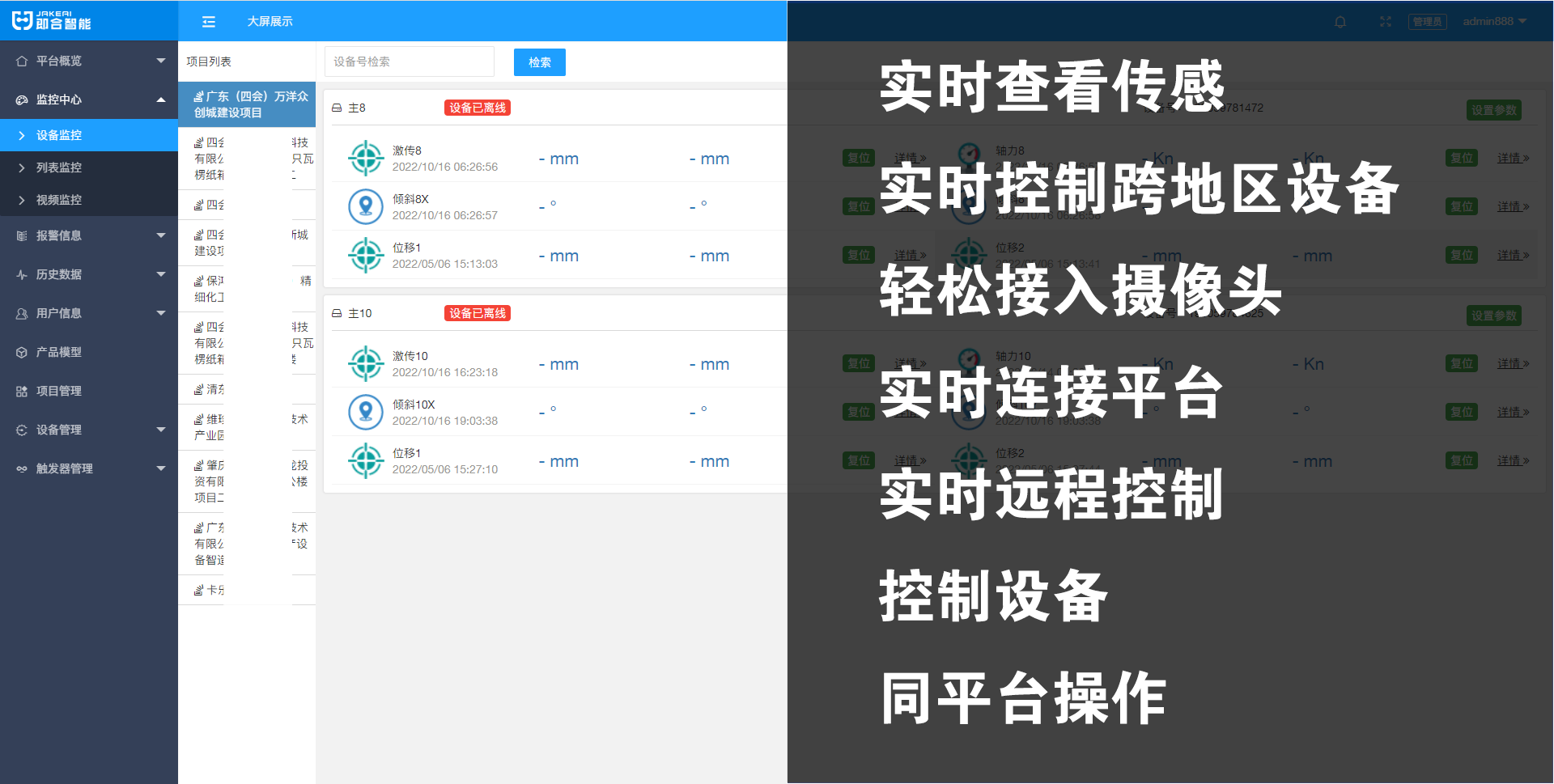Open 列表监控 submenu item

pyautogui.click(x=89, y=167)
